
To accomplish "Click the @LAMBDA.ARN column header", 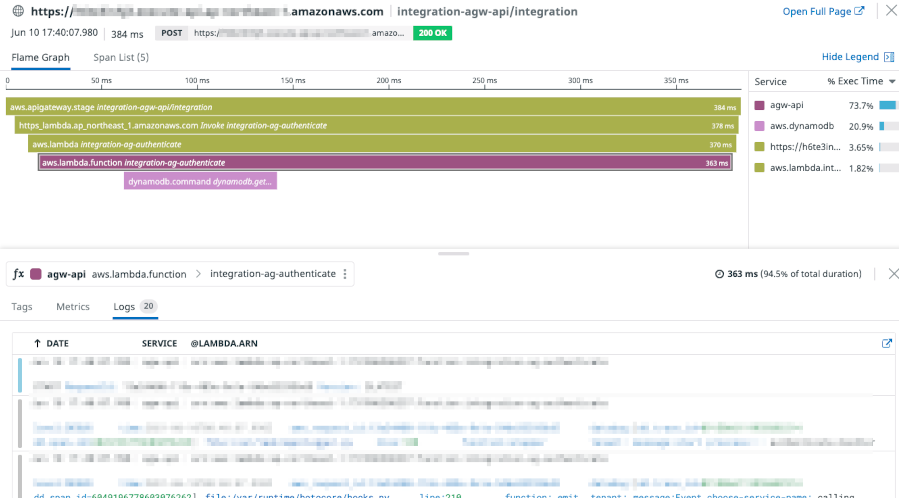I will click(224, 343).
